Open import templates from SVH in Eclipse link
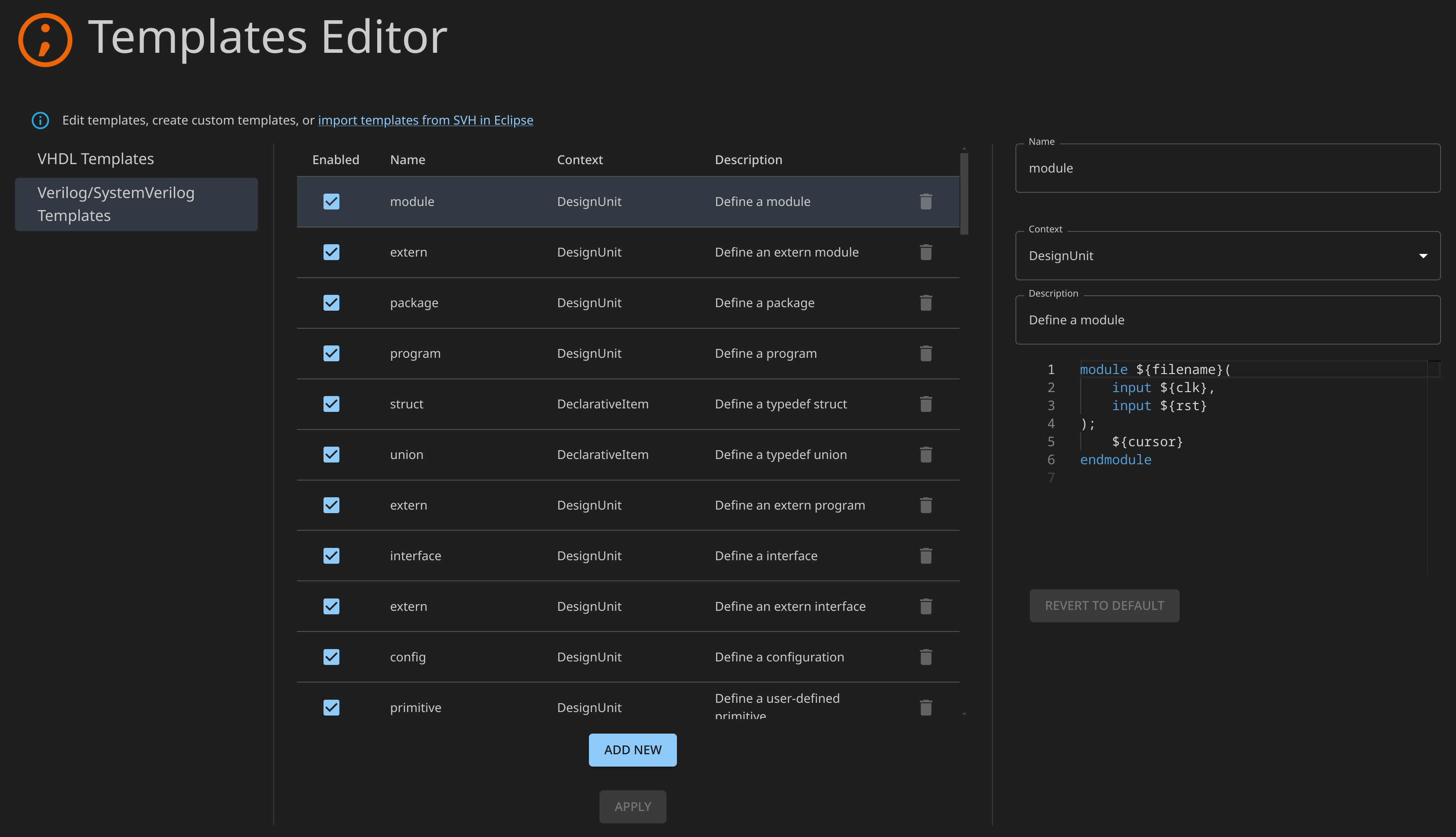The image size is (1456, 837). 425,120
